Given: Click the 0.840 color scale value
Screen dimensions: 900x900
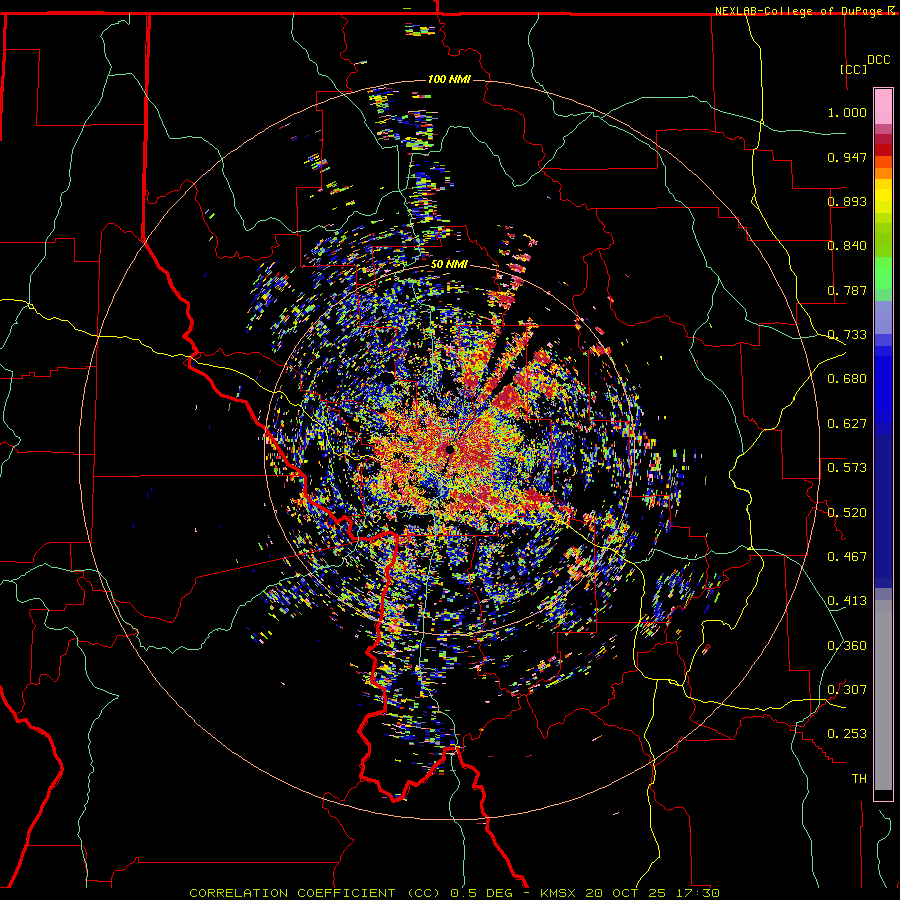Looking at the screenshot, I should [x=847, y=246].
